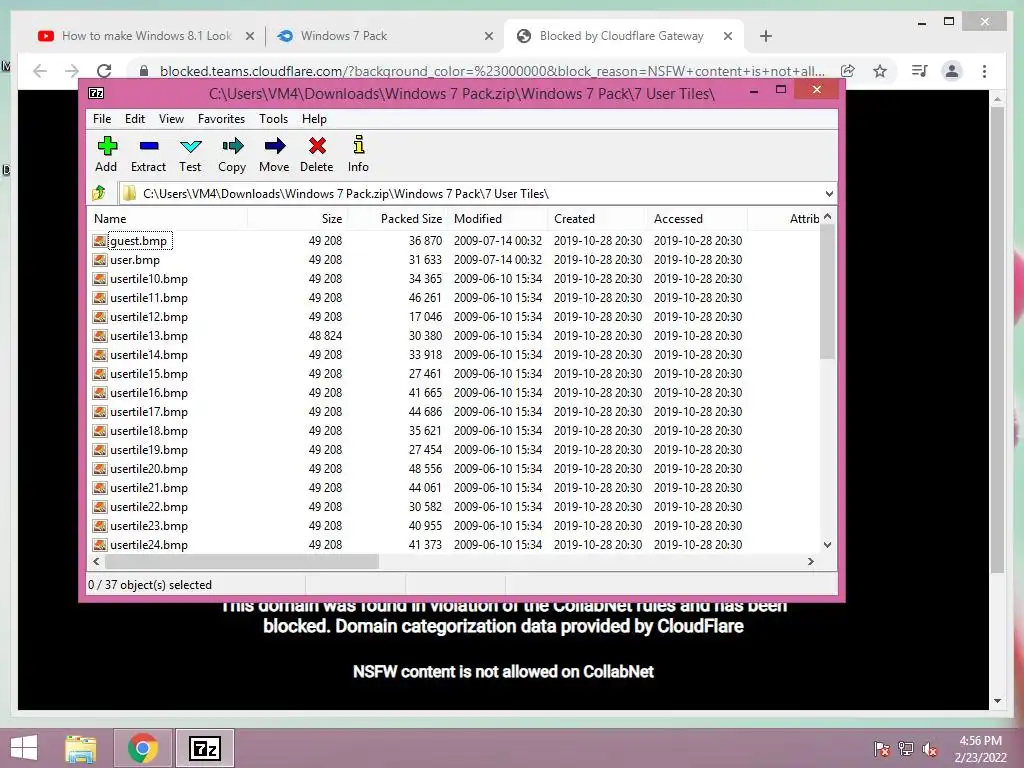Image resolution: width=1024 pixels, height=768 pixels.
Task: Click the horizontal scroll right arrow
Action: pos(810,562)
